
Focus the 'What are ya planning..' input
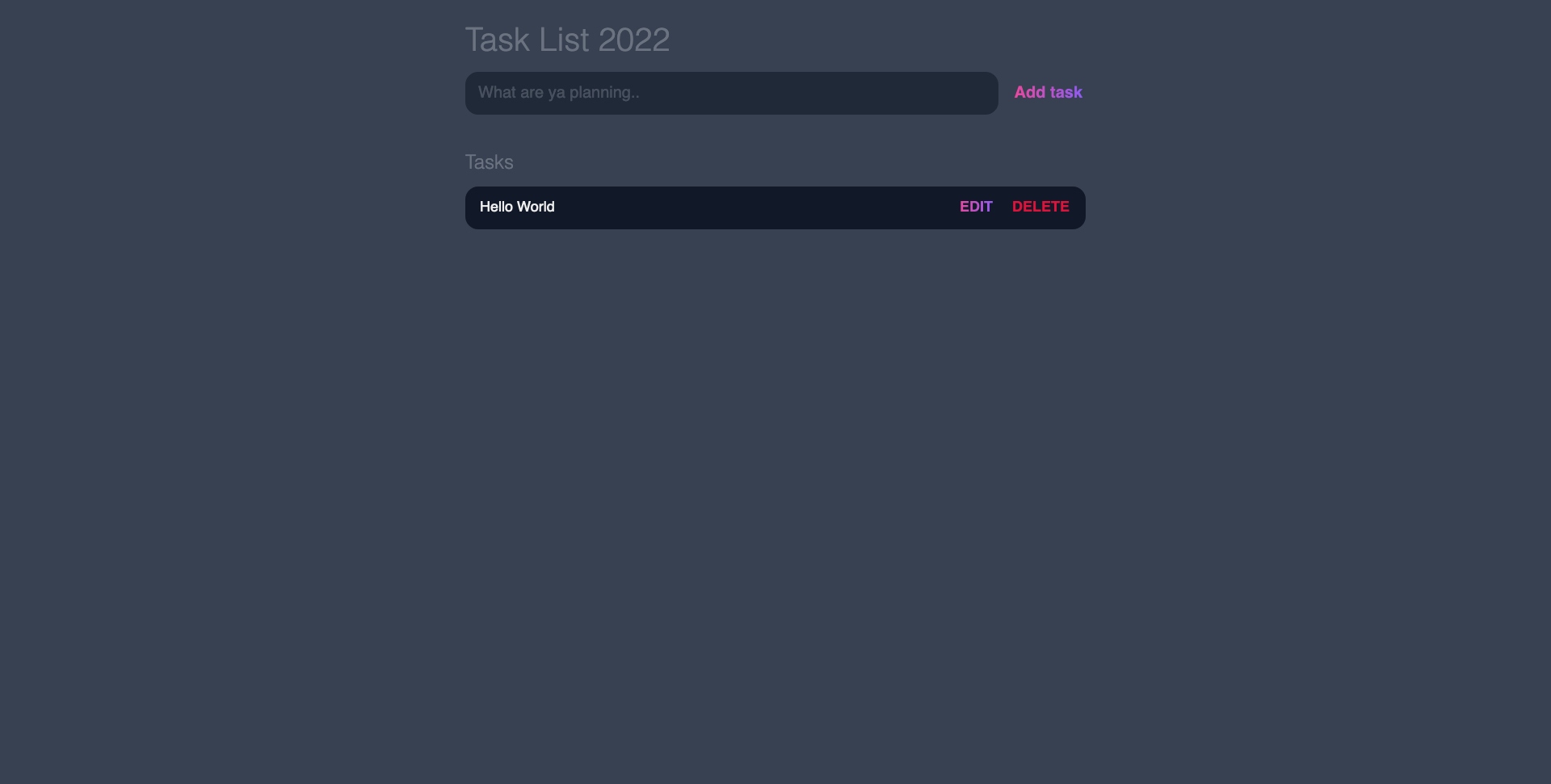pyautogui.click(x=731, y=93)
